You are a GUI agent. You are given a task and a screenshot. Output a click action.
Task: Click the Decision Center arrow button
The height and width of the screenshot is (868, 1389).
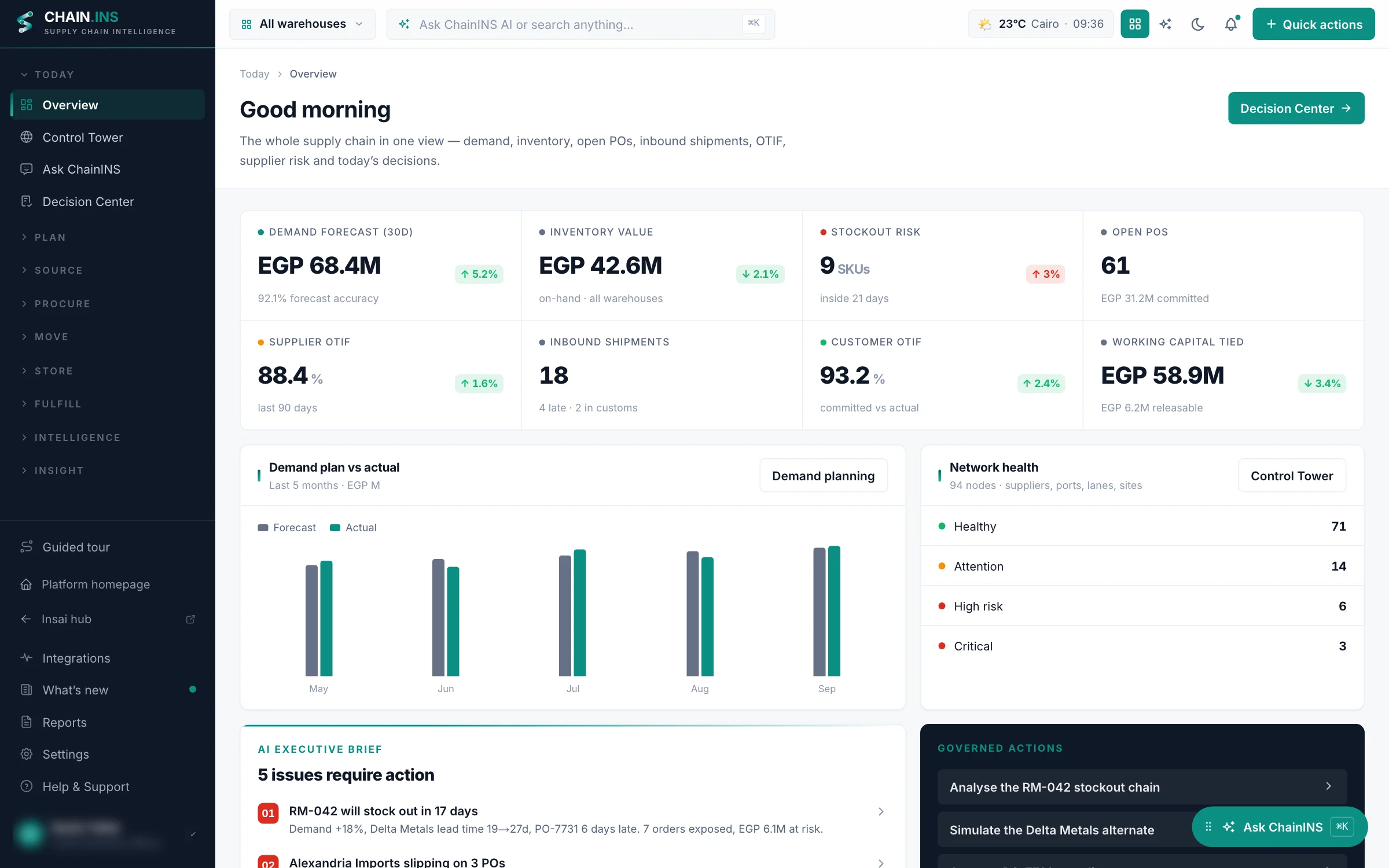pyautogui.click(x=1296, y=108)
